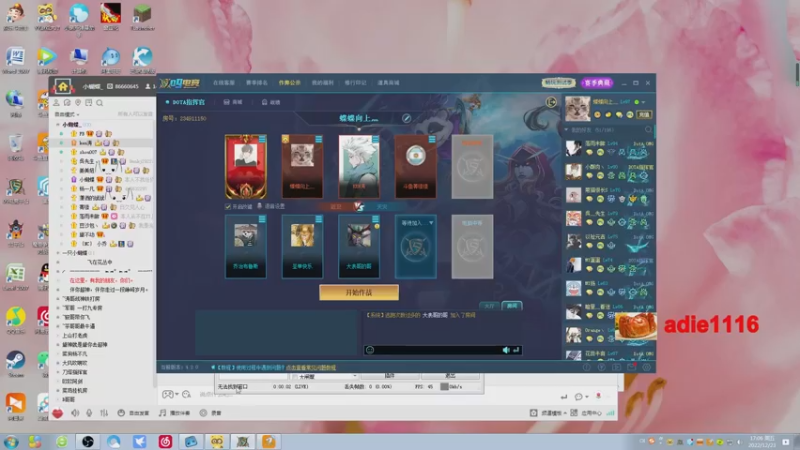Click the friends list search icon

tap(648, 130)
